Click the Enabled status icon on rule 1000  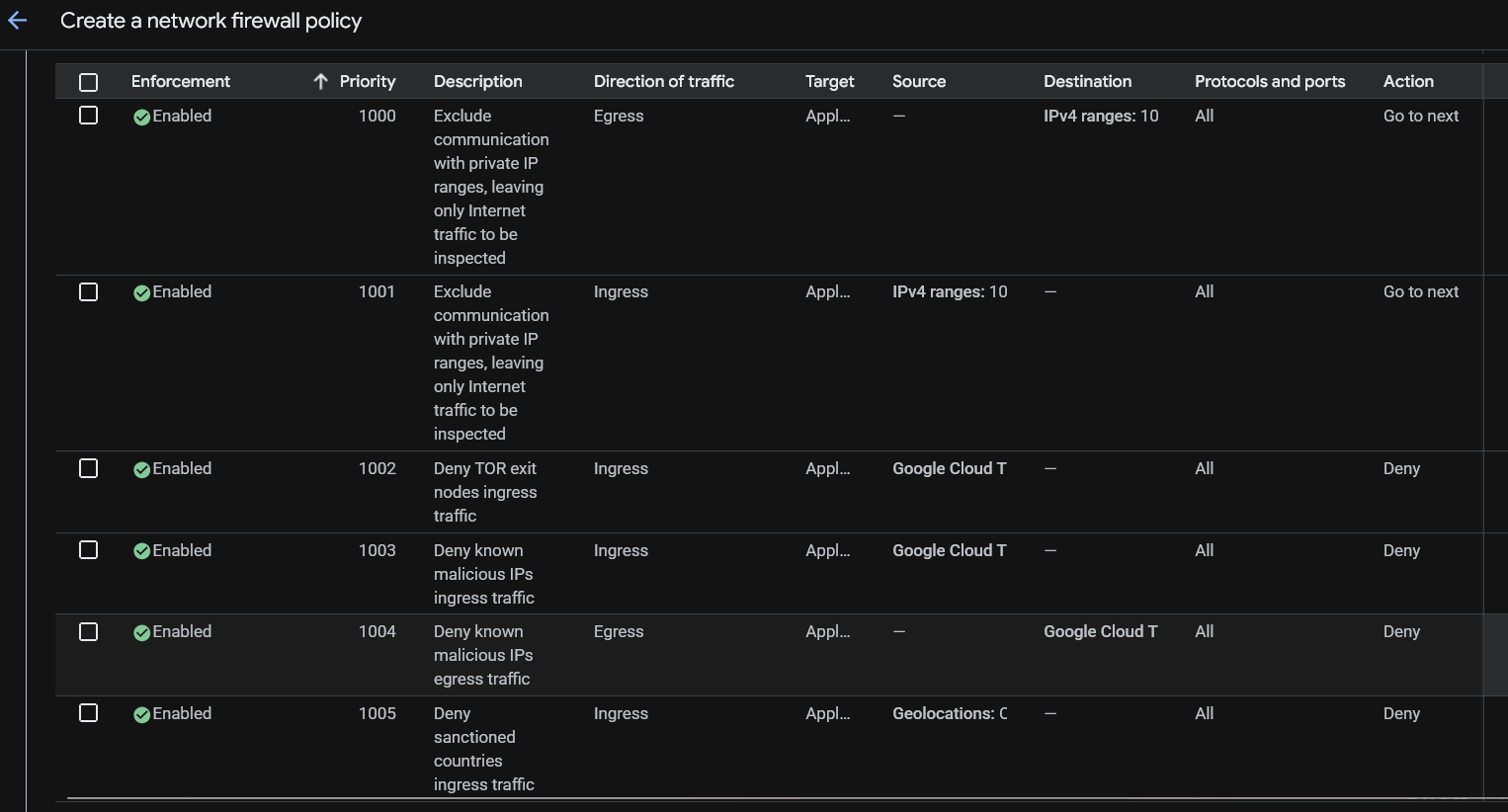(142, 116)
